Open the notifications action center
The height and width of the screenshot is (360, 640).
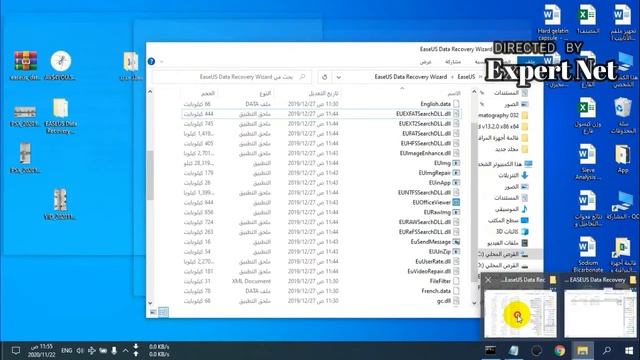click(x=16, y=351)
